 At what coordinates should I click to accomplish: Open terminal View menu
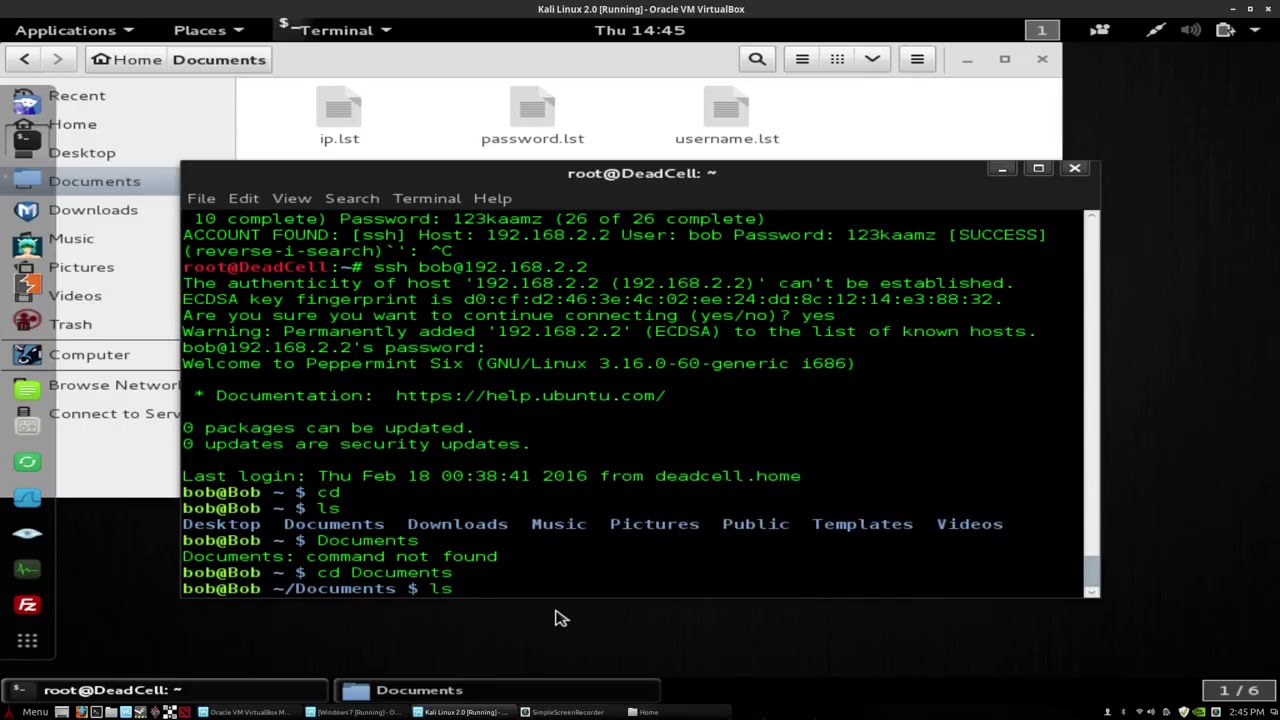click(x=291, y=198)
